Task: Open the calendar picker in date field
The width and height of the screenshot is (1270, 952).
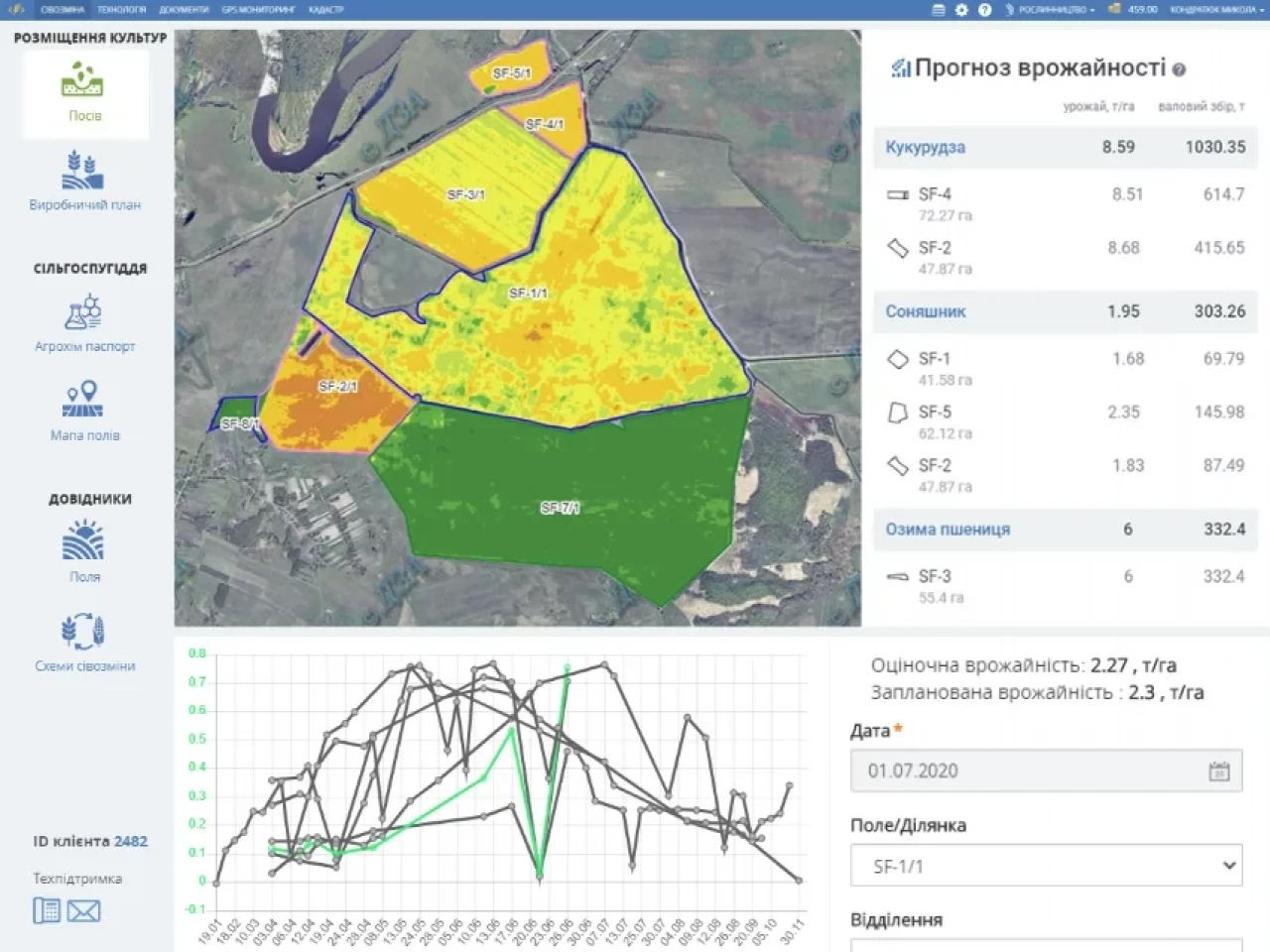Action: click(1218, 772)
